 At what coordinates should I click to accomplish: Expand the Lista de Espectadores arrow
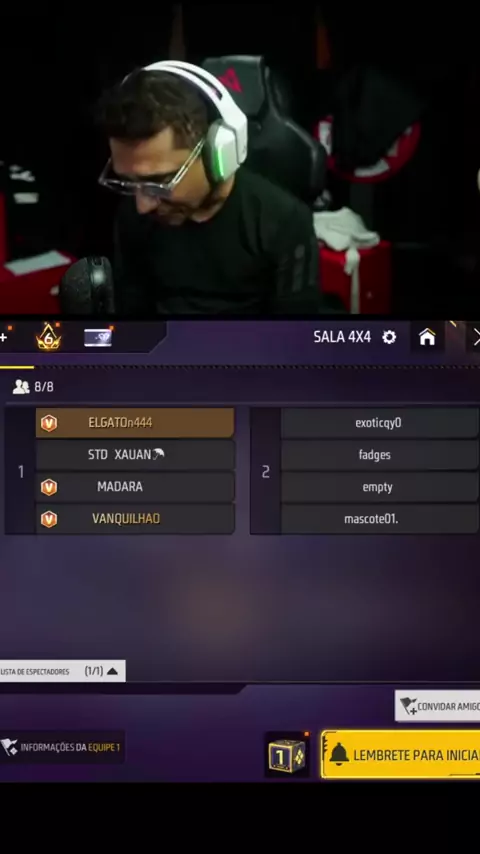pos(112,671)
